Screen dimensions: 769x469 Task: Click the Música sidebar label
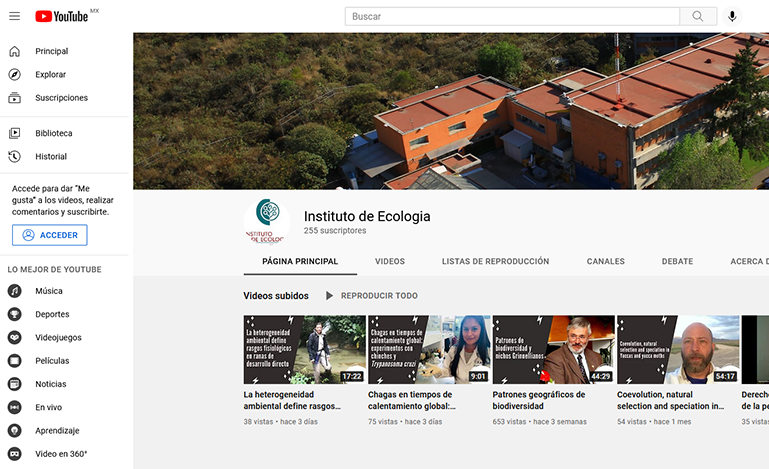click(x=49, y=291)
